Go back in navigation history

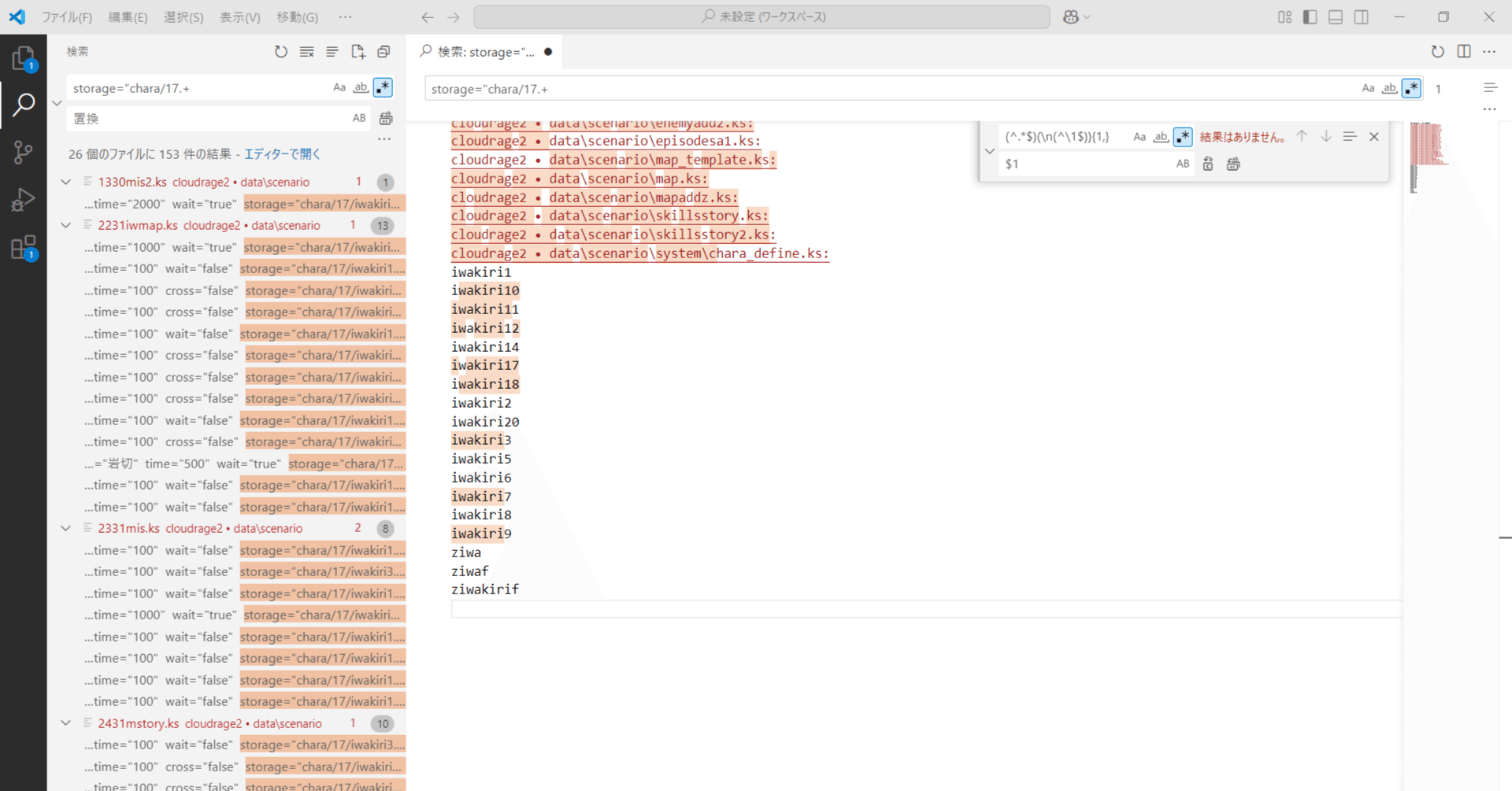click(x=428, y=17)
